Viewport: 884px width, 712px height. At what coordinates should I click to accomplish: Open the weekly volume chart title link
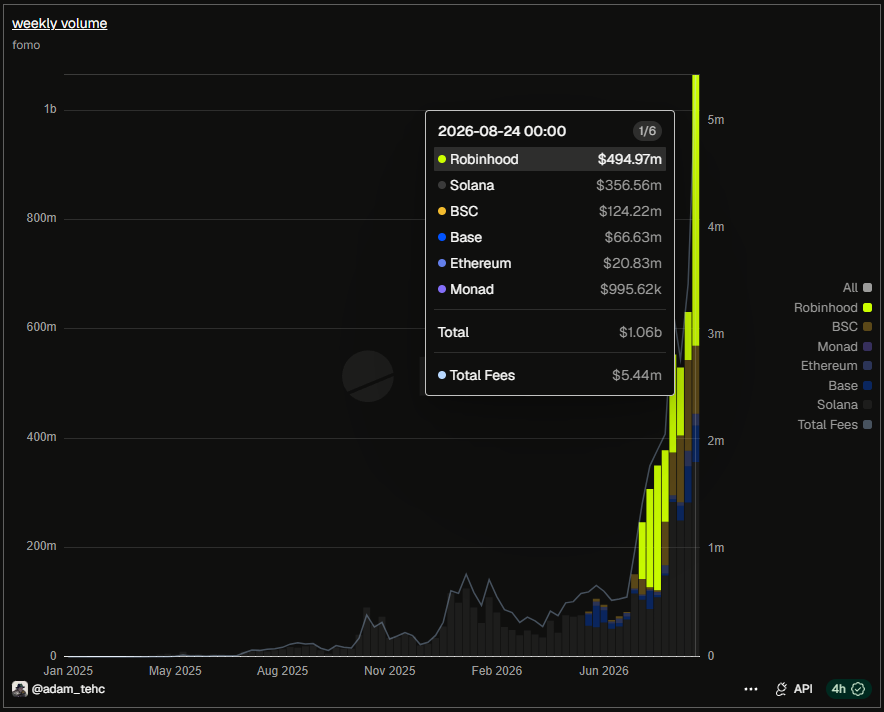point(59,24)
